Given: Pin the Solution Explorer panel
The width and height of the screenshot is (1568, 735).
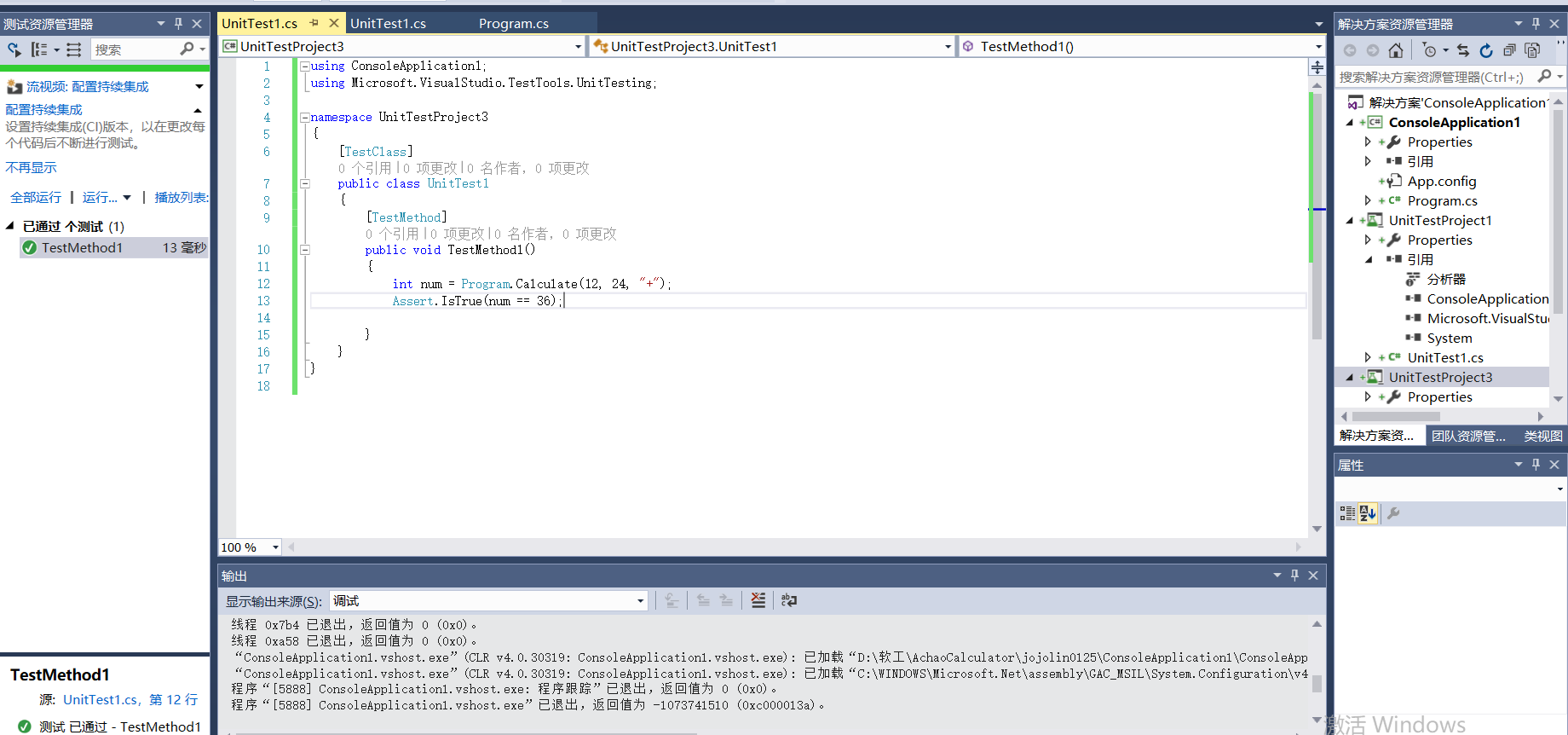Looking at the screenshot, I should tap(1536, 24).
